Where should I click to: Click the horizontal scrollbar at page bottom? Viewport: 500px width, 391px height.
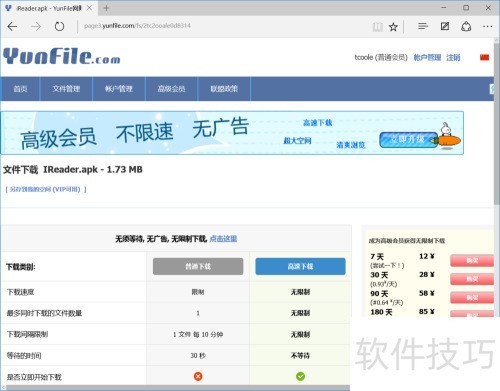pos(177,388)
